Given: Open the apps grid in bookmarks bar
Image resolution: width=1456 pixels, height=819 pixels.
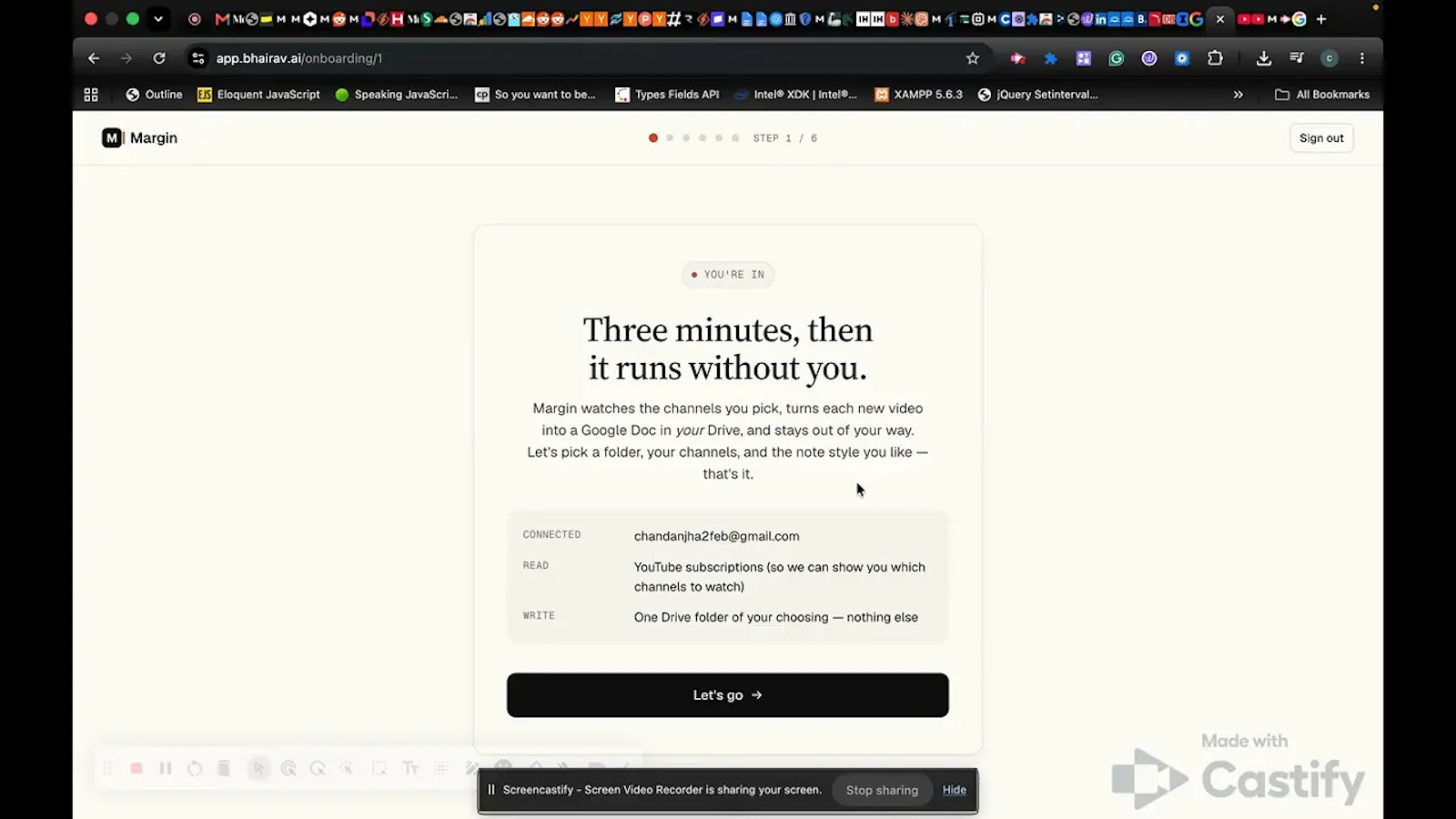Looking at the screenshot, I should [x=91, y=95].
